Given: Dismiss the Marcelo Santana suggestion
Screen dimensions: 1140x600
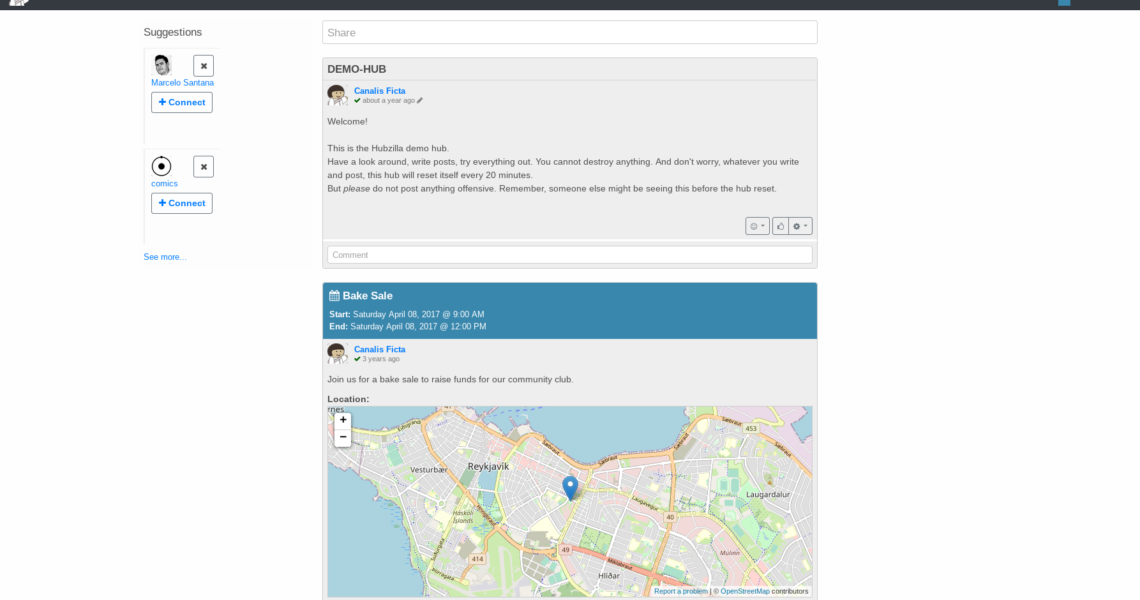Looking at the screenshot, I should click(203, 66).
